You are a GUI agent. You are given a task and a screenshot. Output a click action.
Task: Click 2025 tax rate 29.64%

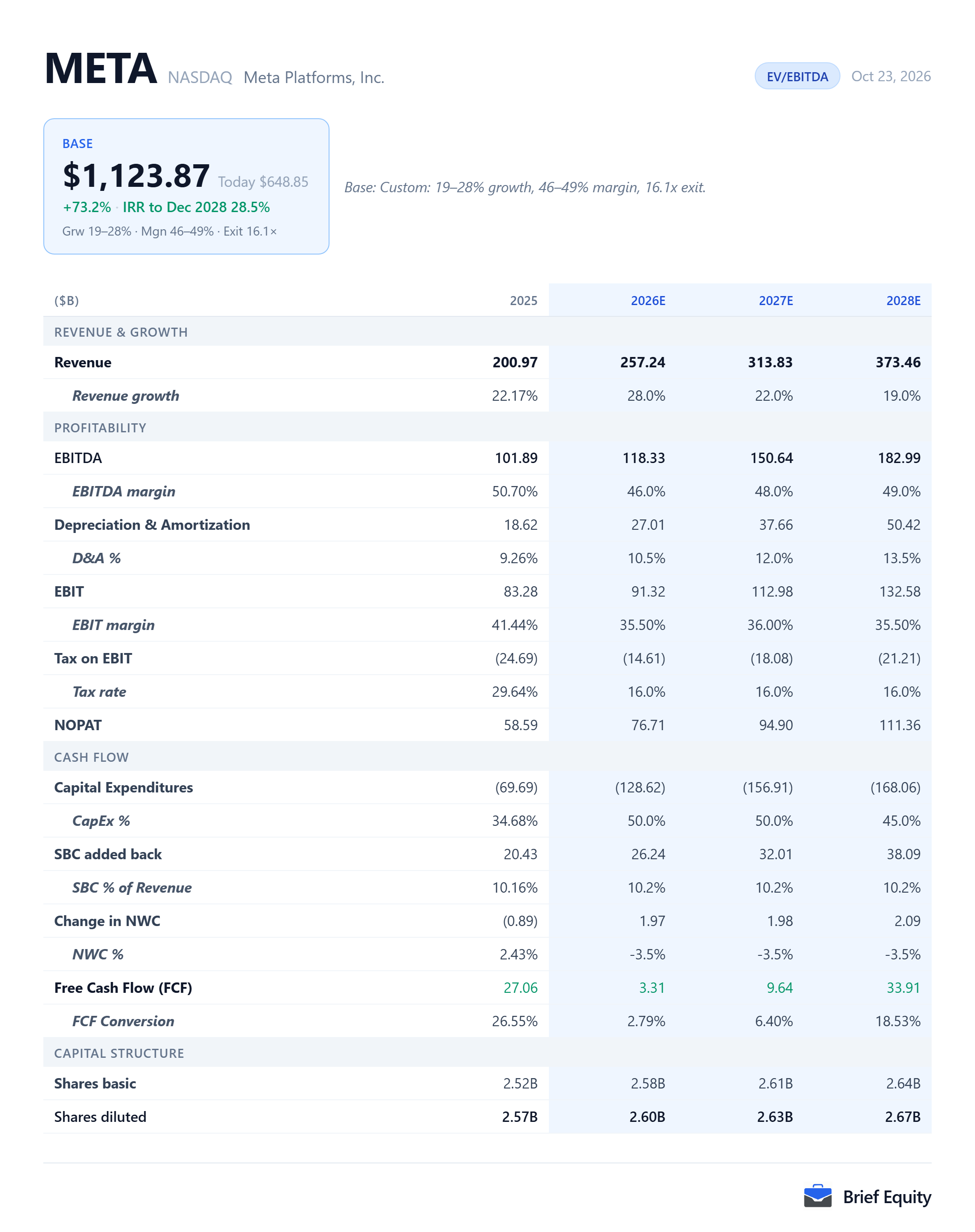click(x=515, y=692)
